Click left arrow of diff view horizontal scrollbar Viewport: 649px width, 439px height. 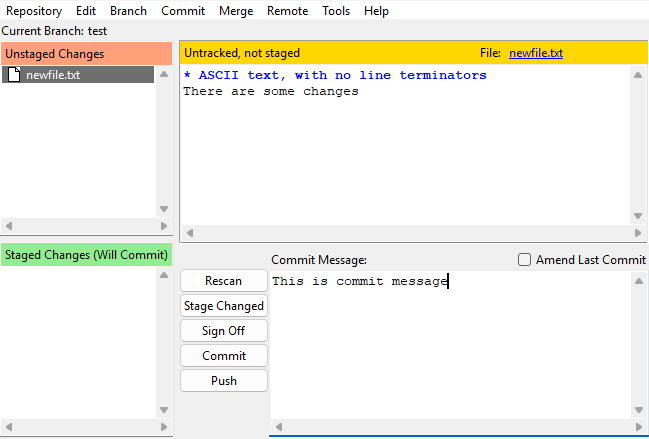(190, 233)
